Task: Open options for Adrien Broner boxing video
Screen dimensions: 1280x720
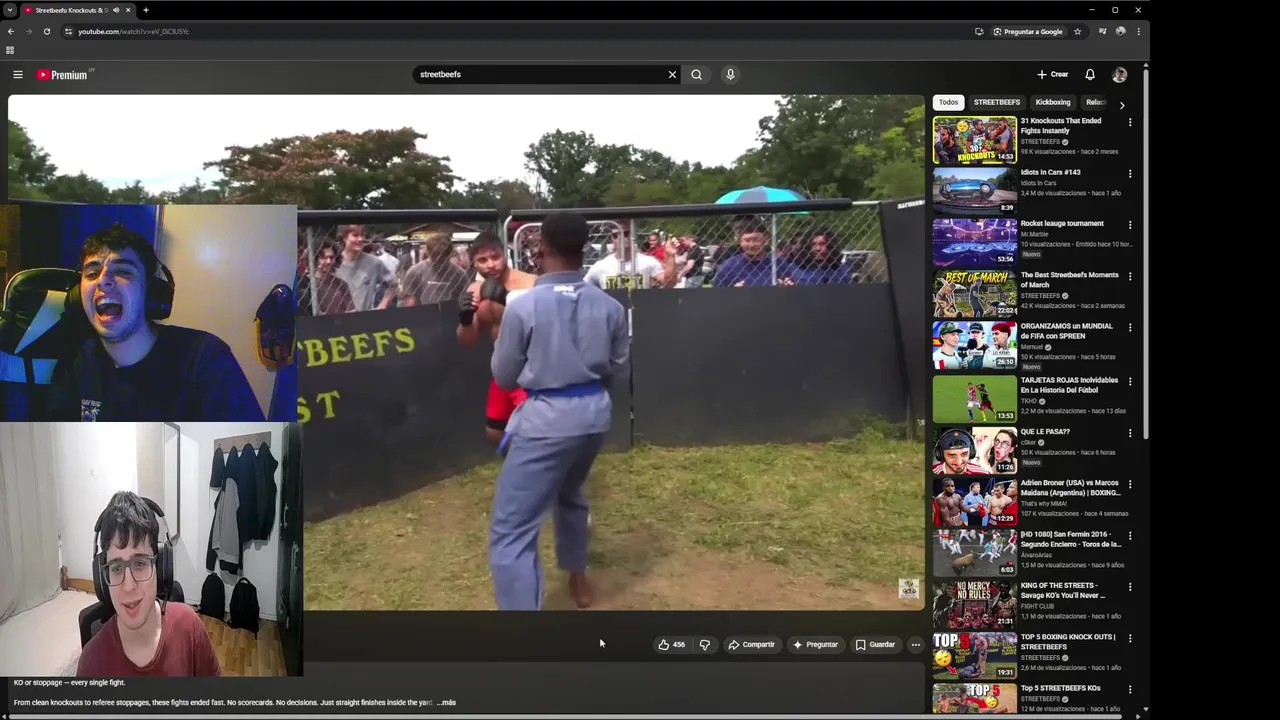Action: [1130, 484]
